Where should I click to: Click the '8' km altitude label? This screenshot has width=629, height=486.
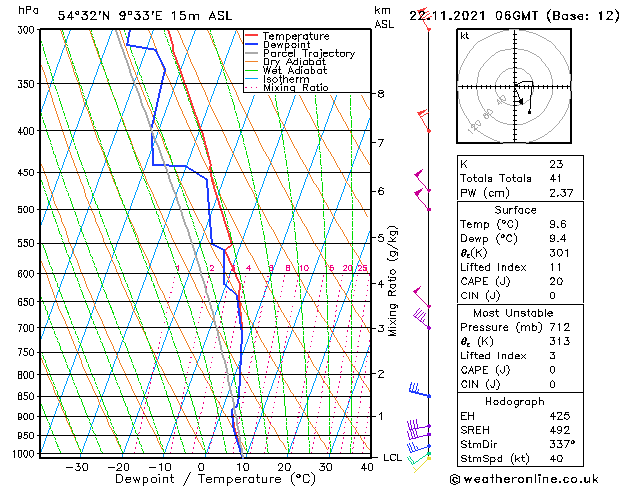(x=381, y=94)
